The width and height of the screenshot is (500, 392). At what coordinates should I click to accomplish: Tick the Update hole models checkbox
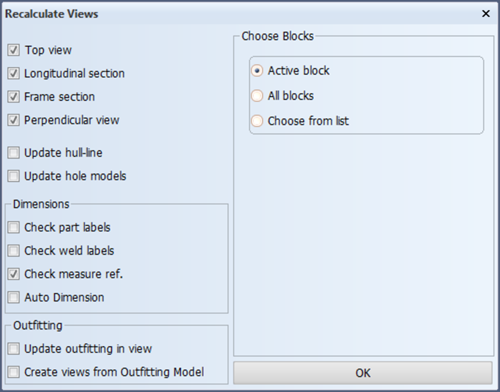[x=14, y=176]
